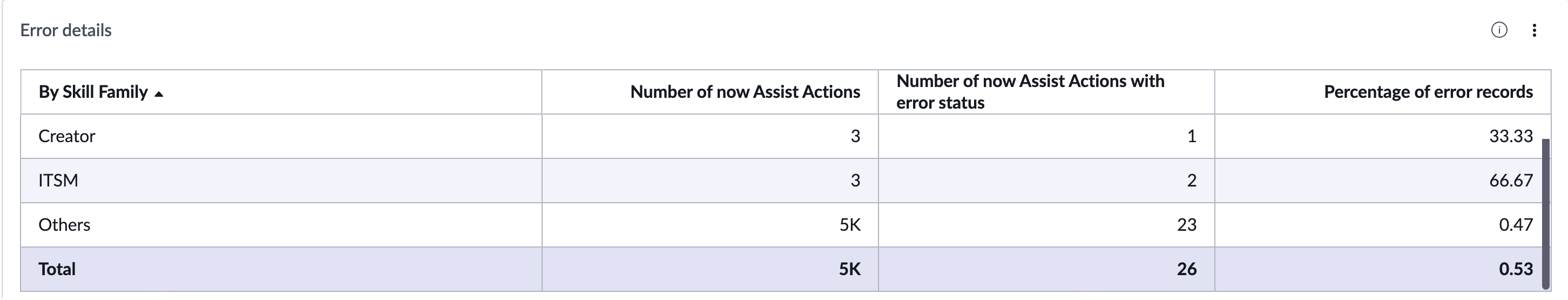Image resolution: width=1568 pixels, height=300 pixels.
Task: Click the table's vertical scrollbar
Action: point(1545,214)
